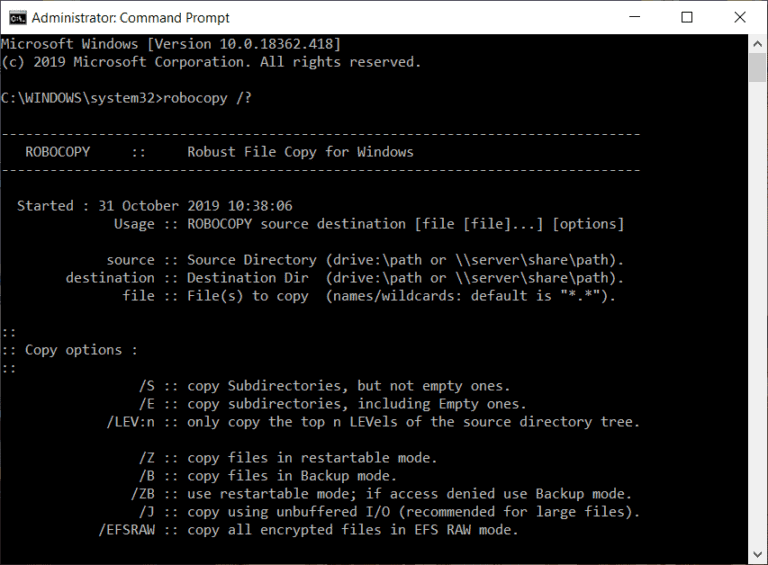Click the 'Robust File Copy for Windows' heading
The image size is (768, 565).
(300, 152)
